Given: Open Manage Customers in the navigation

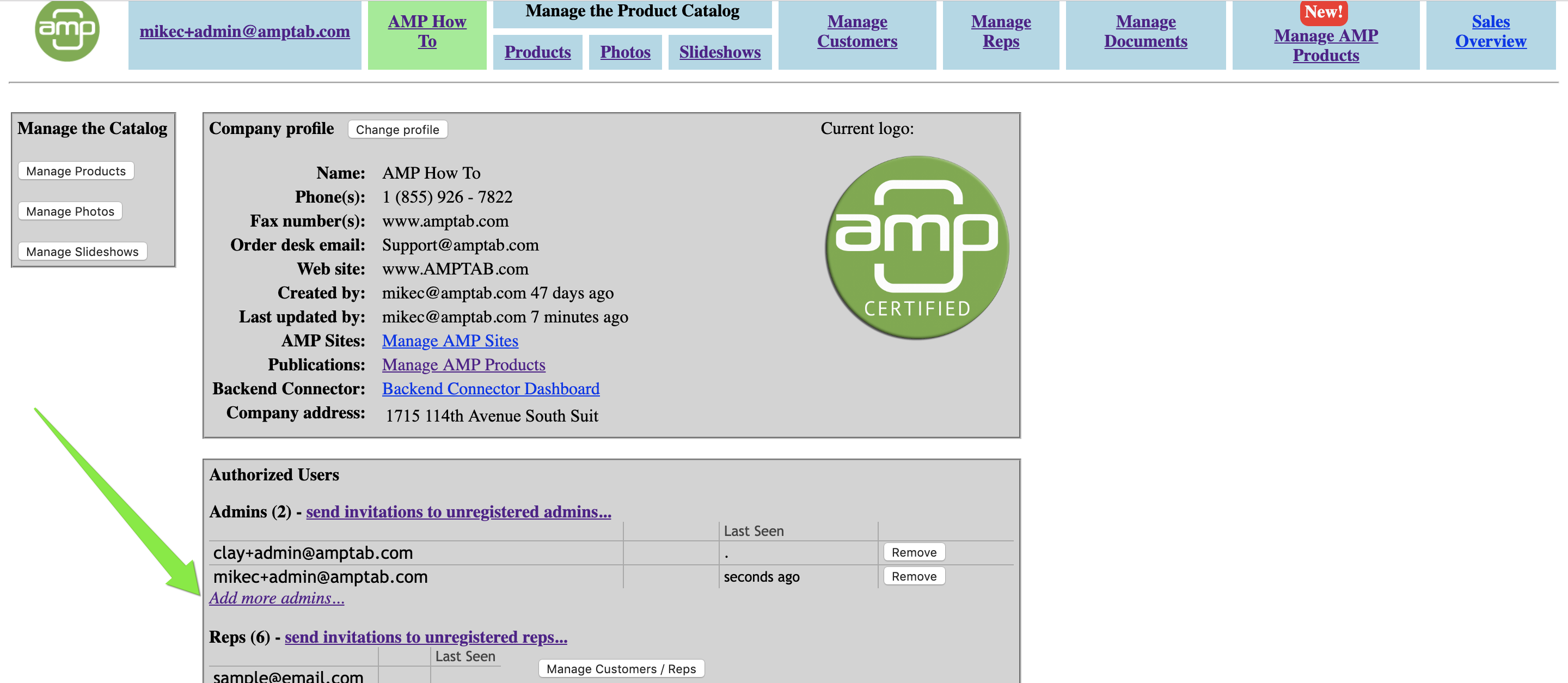Looking at the screenshot, I should click(x=857, y=32).
